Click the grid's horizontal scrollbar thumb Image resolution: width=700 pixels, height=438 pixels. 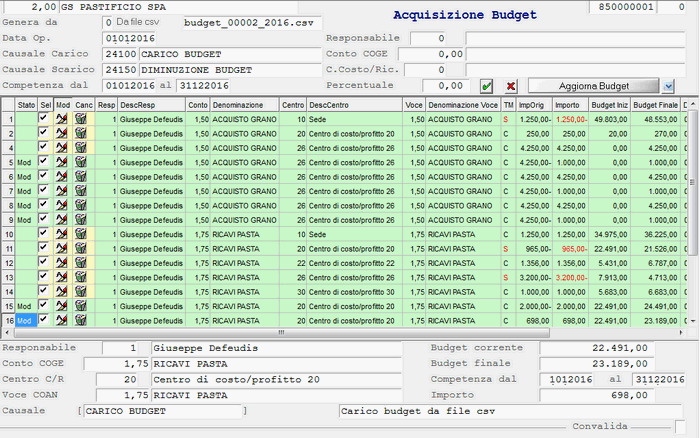point(282,333)
